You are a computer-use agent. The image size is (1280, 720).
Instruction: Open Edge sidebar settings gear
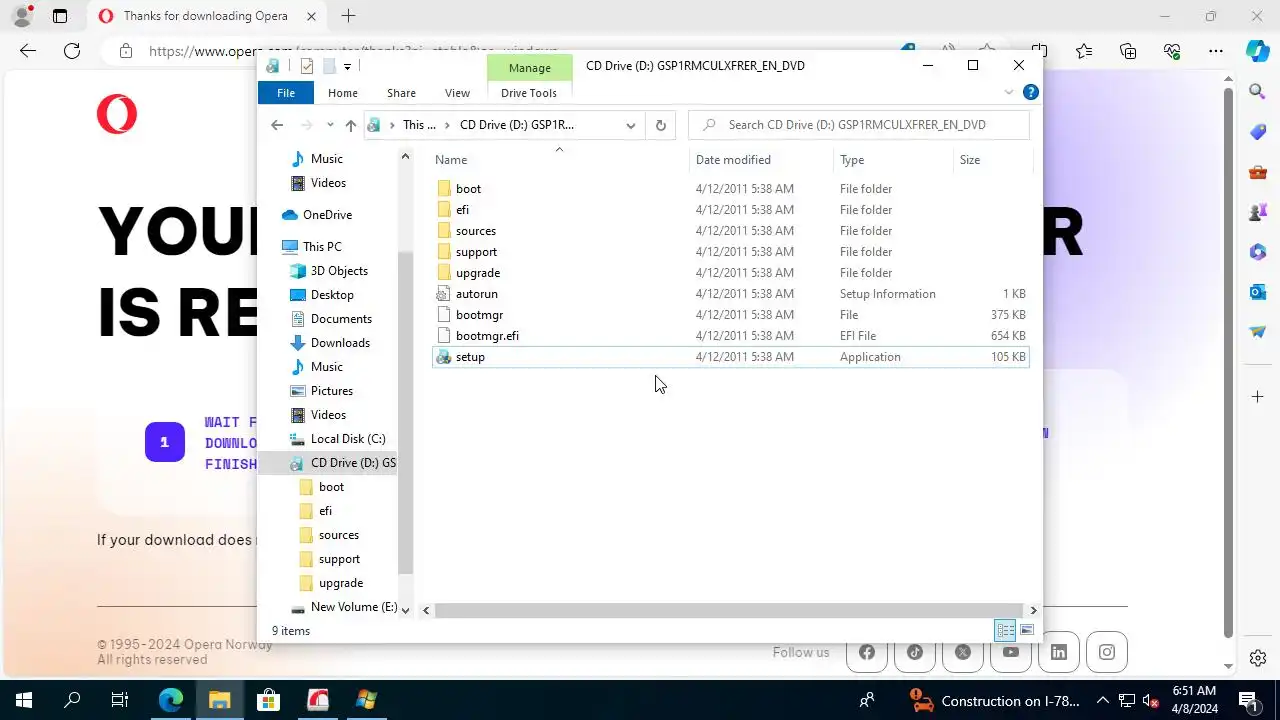(x=1257, y=658)
